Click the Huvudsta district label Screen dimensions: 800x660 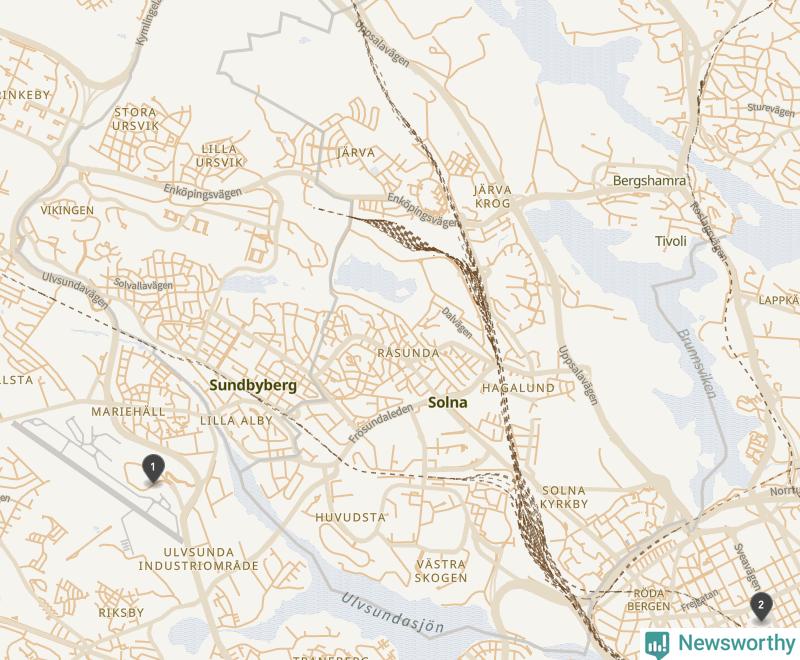(x=351, y=517)
